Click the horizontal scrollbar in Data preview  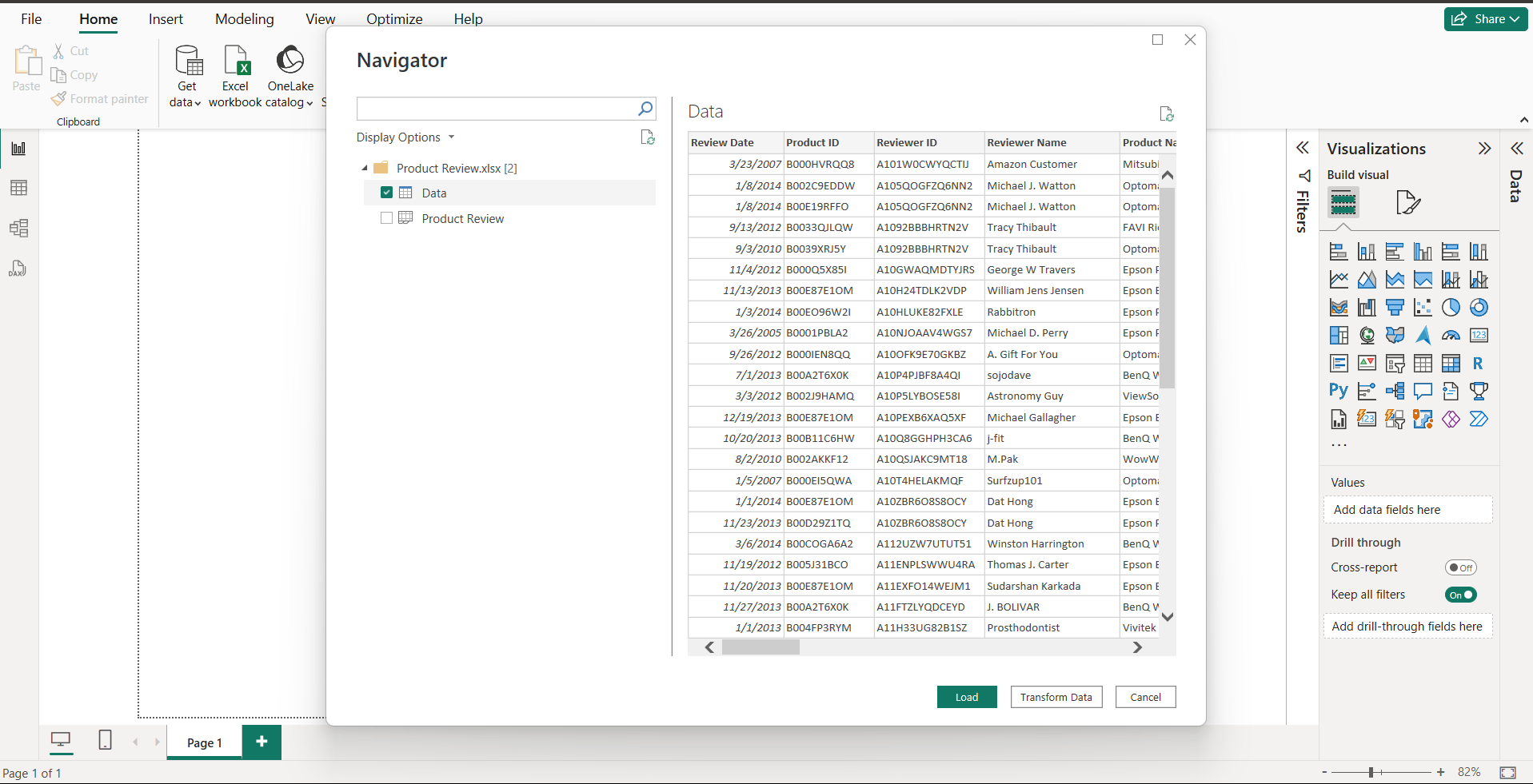pos(761,647)
